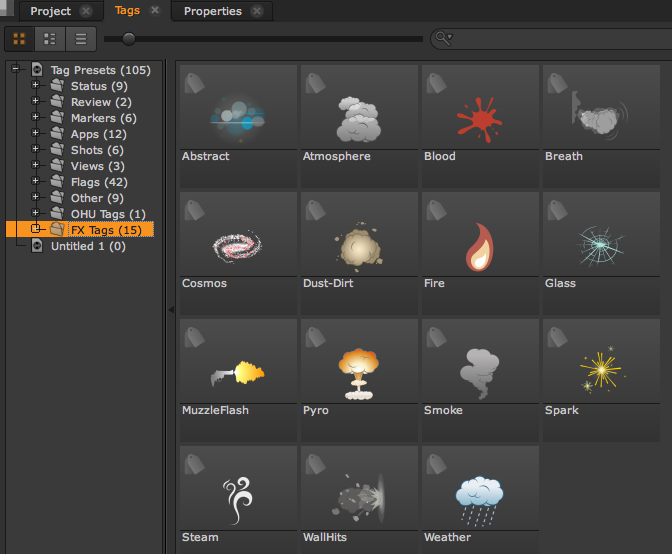This screenshot has width=672, height=554.
Task: Click into the tag search field
Action: [x=560, y=39]
